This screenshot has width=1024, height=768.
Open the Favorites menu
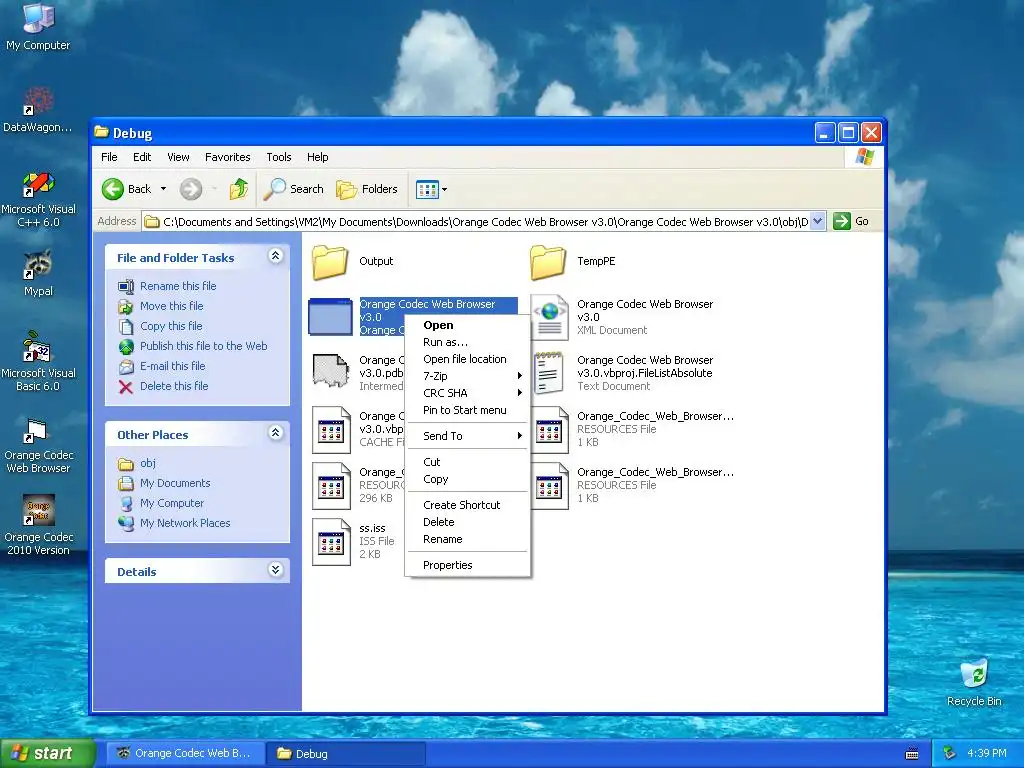coord(227,157)
